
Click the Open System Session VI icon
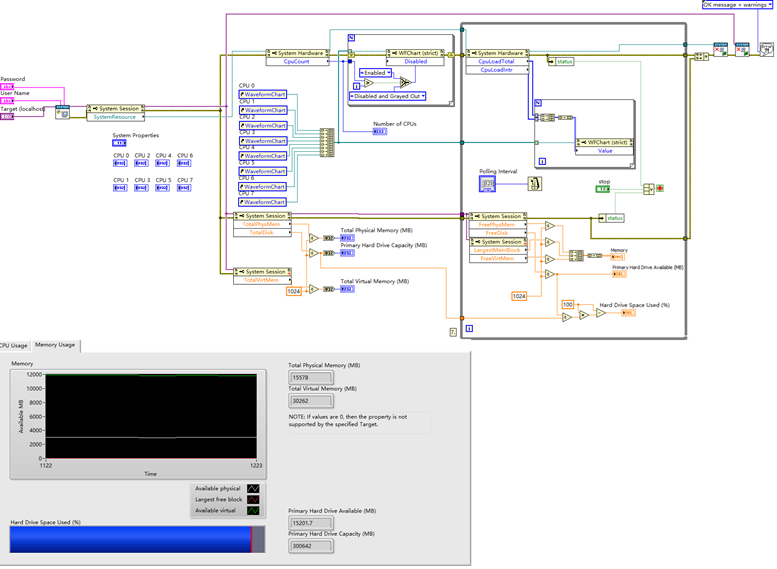coord(62,112)
